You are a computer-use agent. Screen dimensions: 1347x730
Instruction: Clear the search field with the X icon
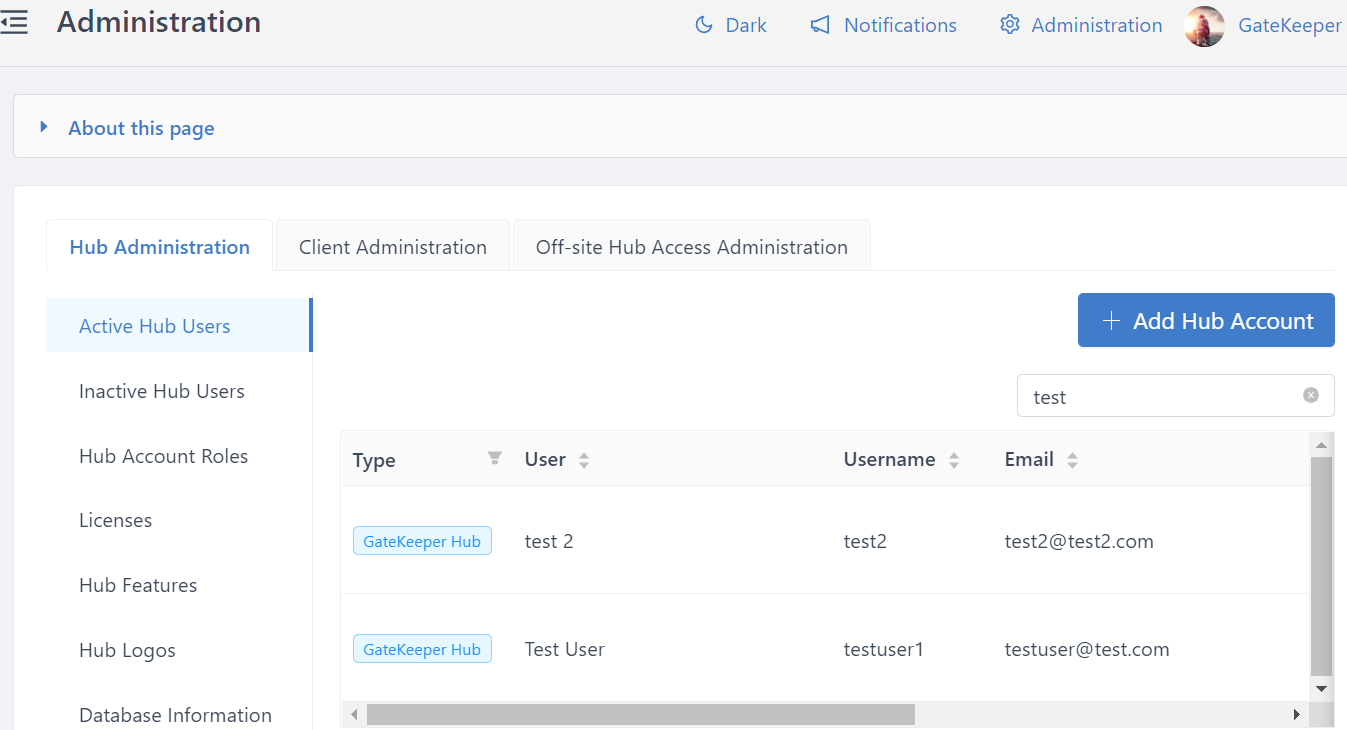pyautogui.click(x=1310, y=395)
